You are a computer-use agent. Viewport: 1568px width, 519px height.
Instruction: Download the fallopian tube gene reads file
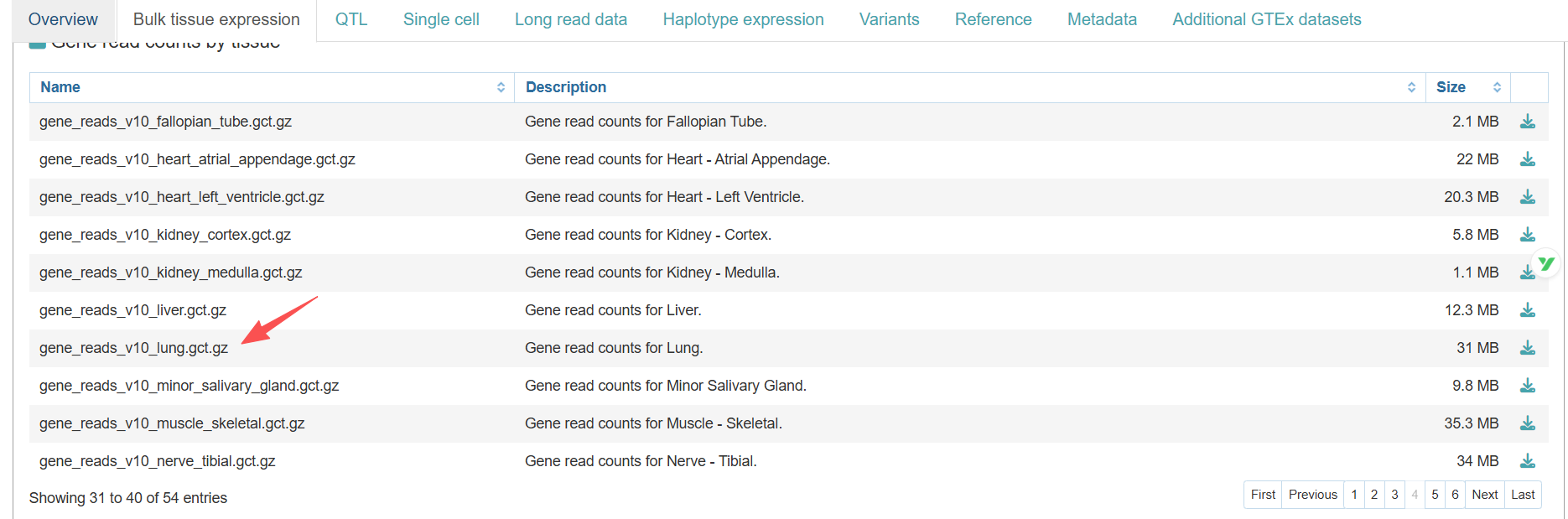(1527, 122)
